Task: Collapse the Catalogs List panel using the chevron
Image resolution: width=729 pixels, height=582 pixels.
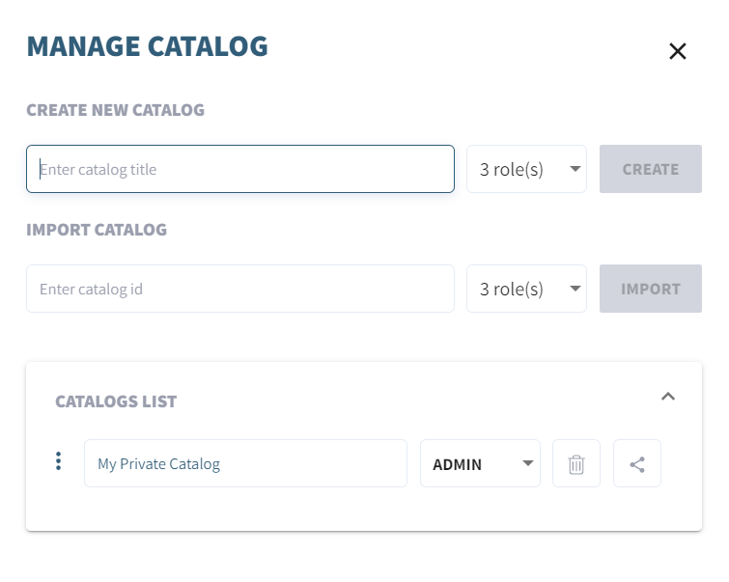Action: click(668, 397)
